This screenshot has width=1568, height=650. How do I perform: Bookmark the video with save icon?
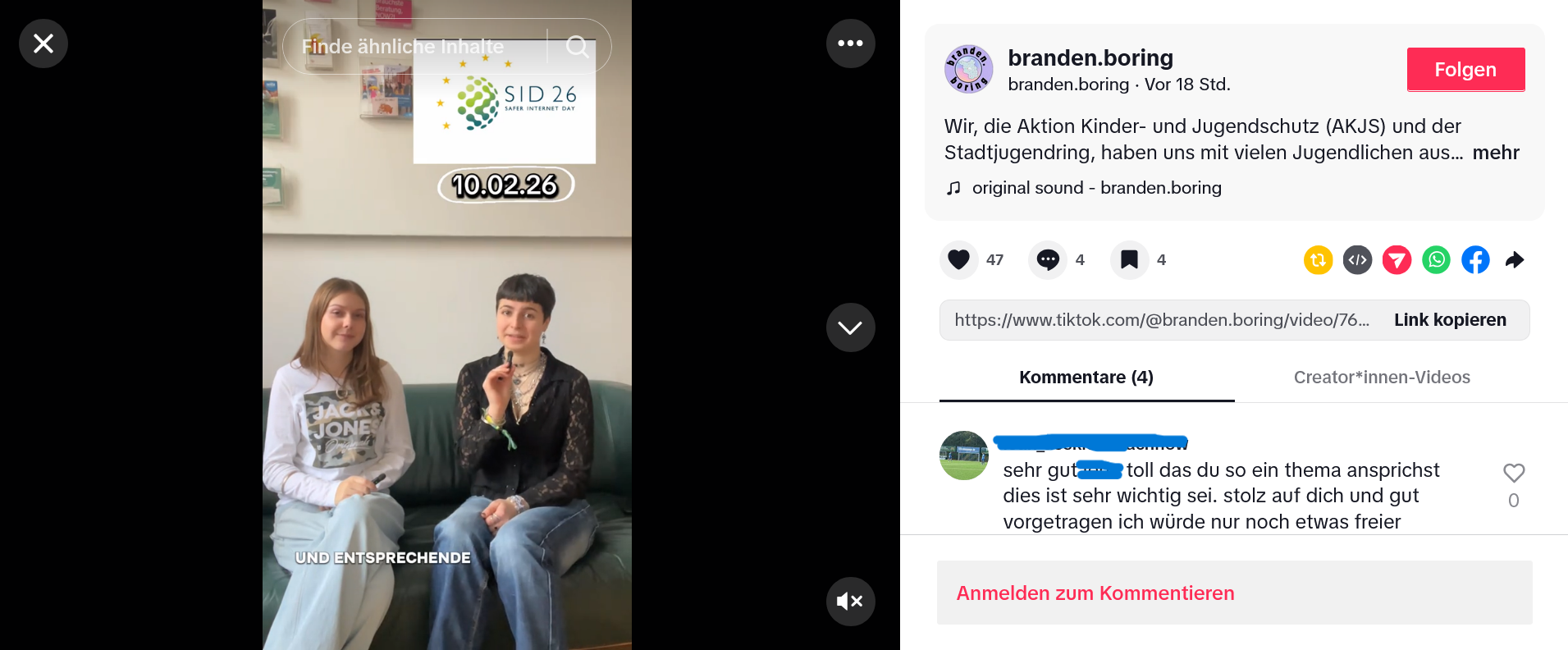click(1129, 260)
